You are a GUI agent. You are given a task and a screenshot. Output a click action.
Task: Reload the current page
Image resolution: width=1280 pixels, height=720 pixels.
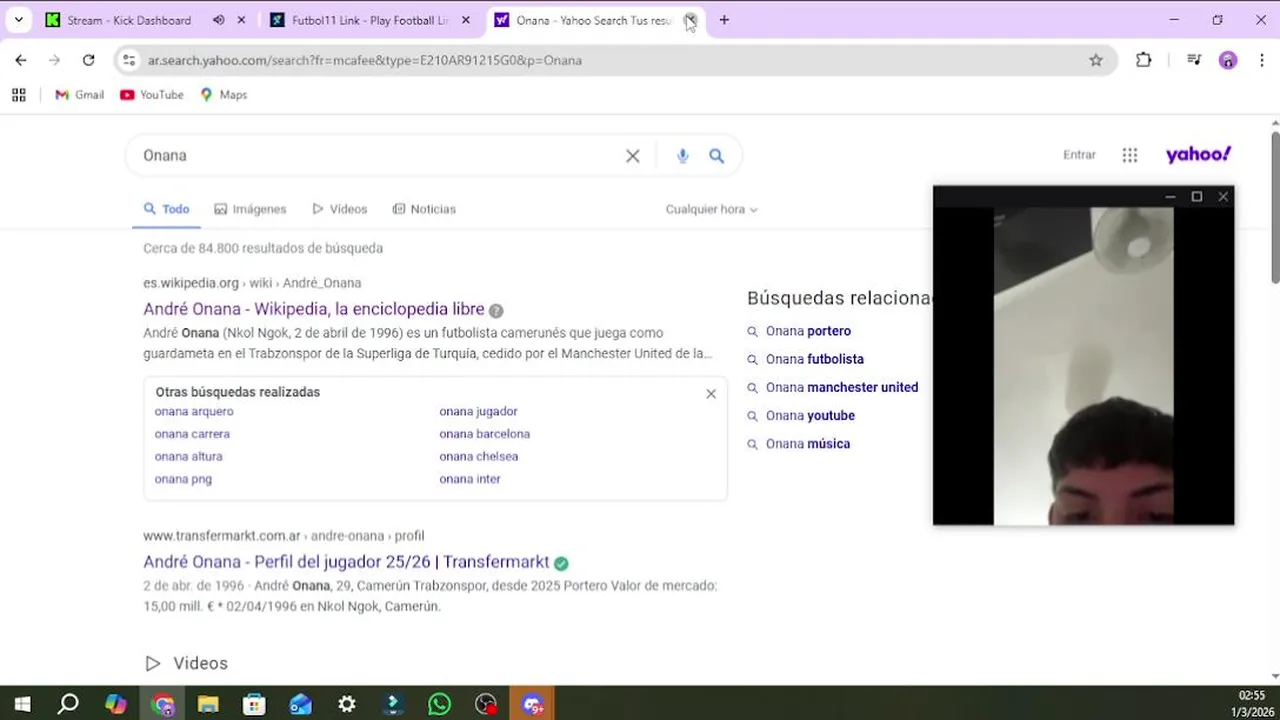[x=88, y=60]
